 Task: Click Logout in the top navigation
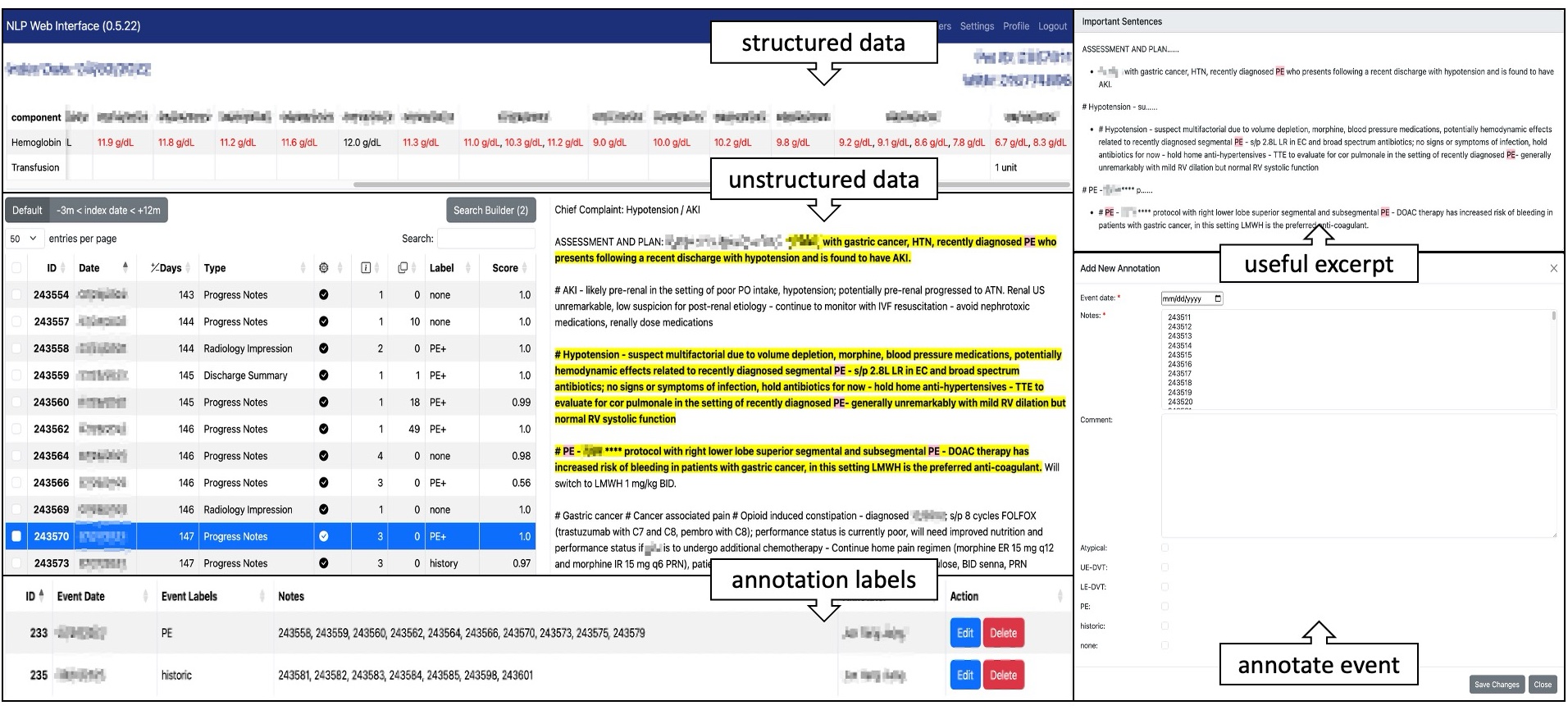pos(1053,26)
